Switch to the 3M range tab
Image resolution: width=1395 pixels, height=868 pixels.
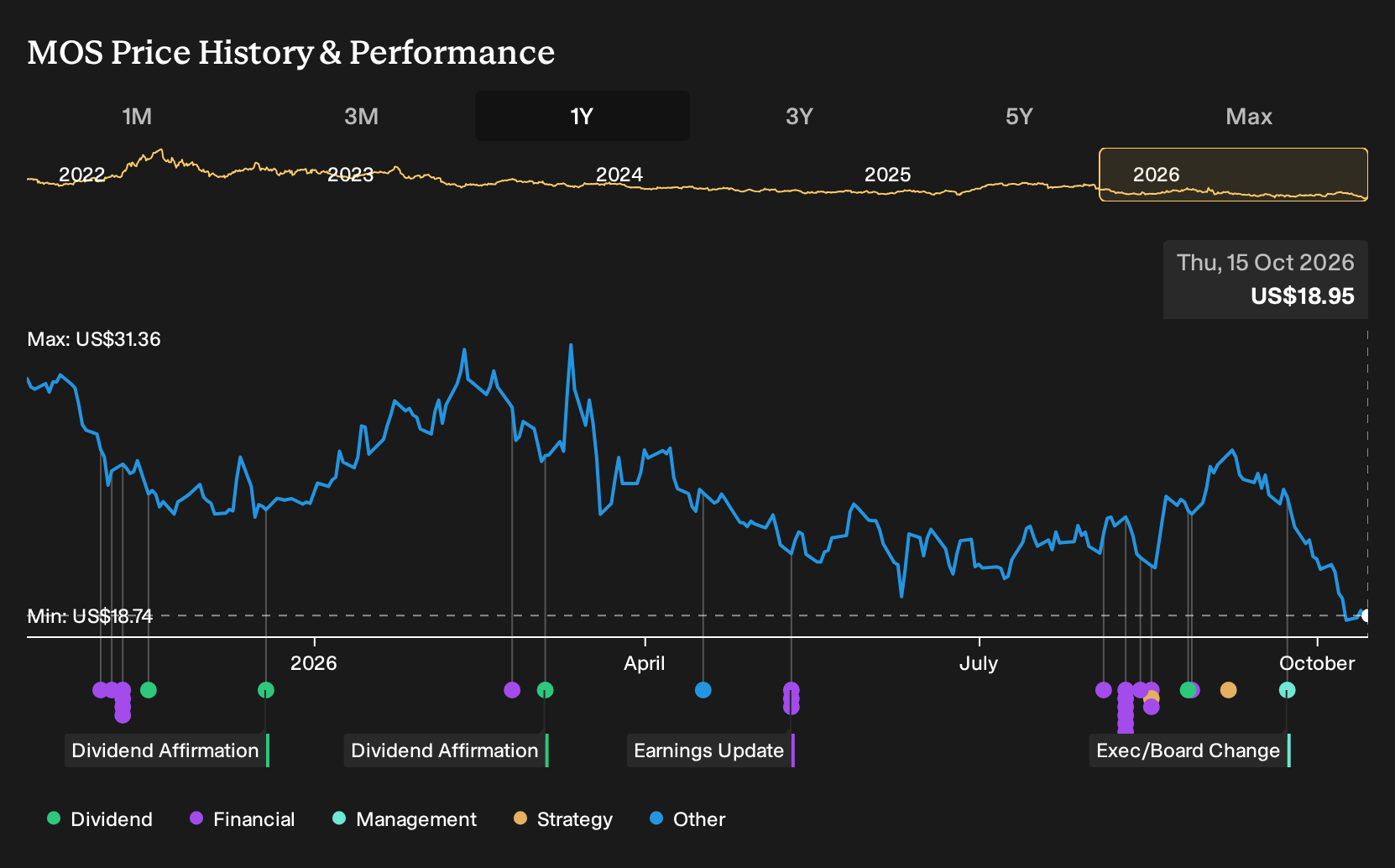click(361, 116)
